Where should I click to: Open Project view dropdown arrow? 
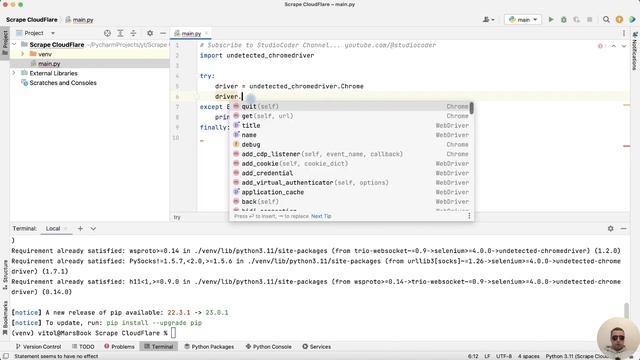(x=53, y=33)
